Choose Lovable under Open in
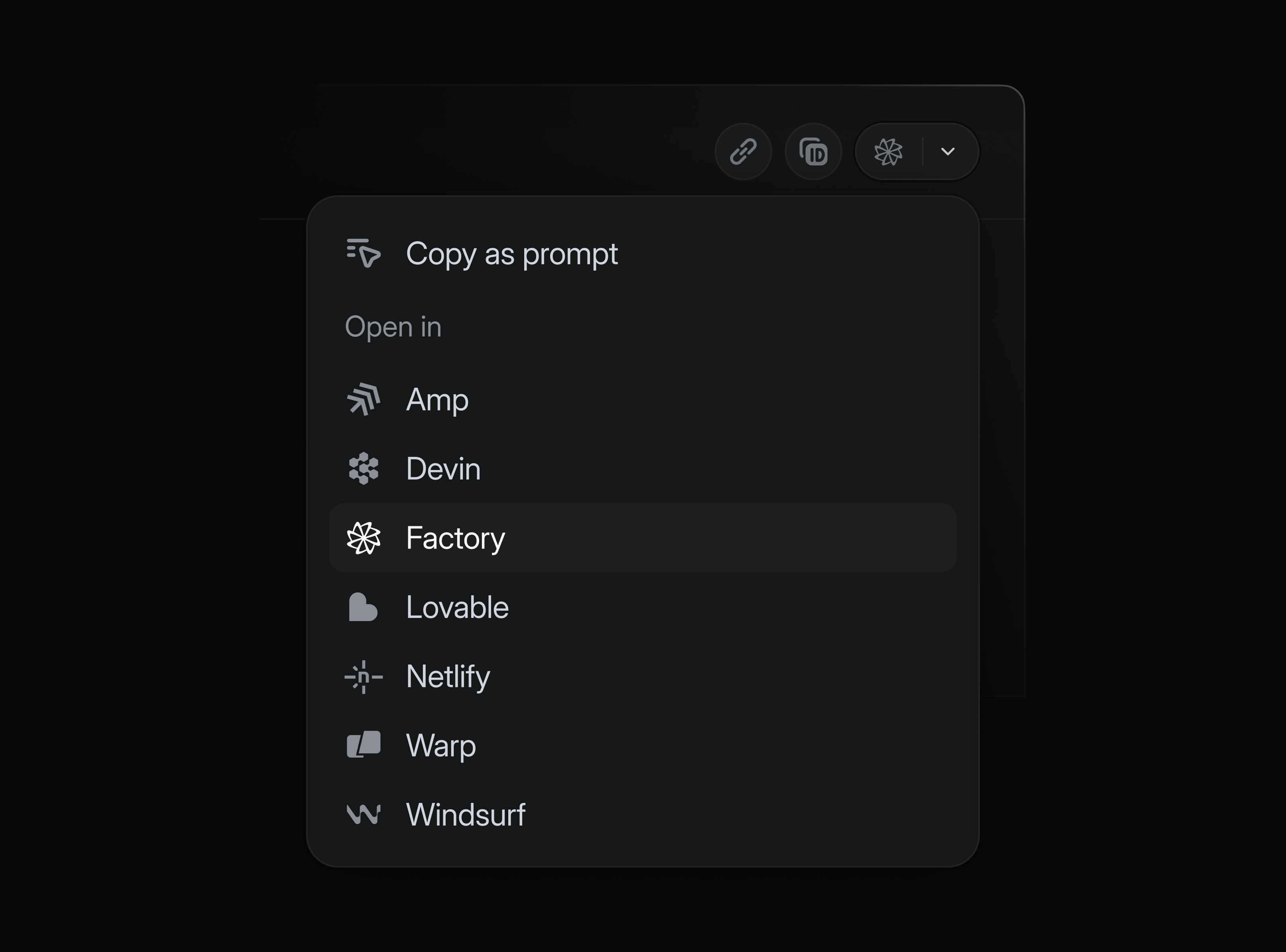 pyautogui.click(x=458, y=607)
